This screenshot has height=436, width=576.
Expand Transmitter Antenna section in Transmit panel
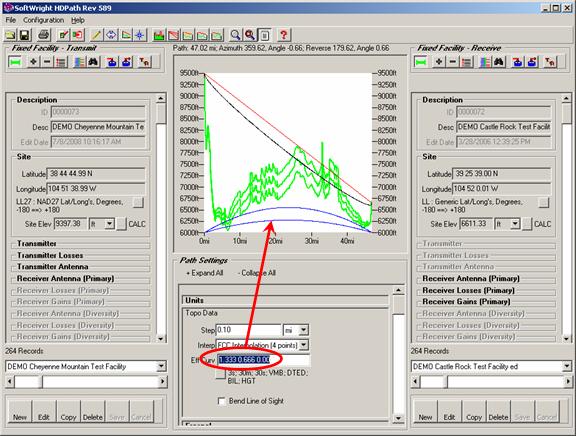pyautogui.click(x=53, y=267)
